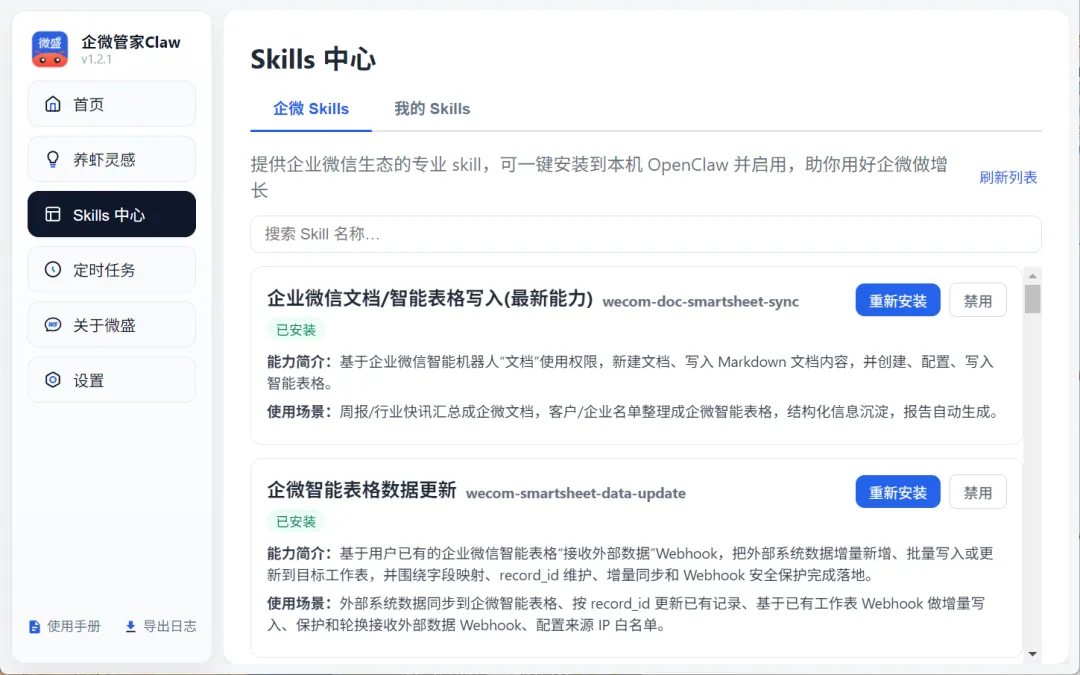Open the 关于微盛 page
The image size is (1080, 675).
(x=112, y=324)
